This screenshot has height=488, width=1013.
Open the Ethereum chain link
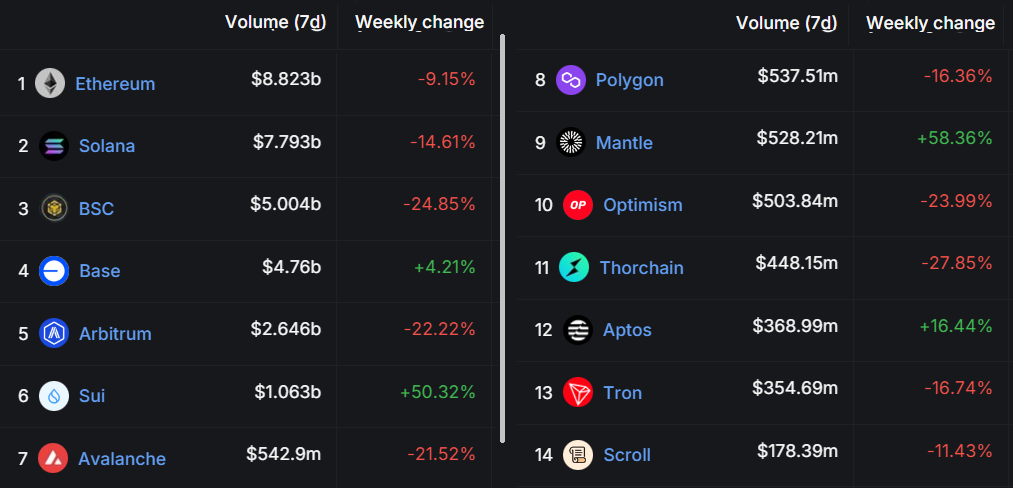pos(115,84)
